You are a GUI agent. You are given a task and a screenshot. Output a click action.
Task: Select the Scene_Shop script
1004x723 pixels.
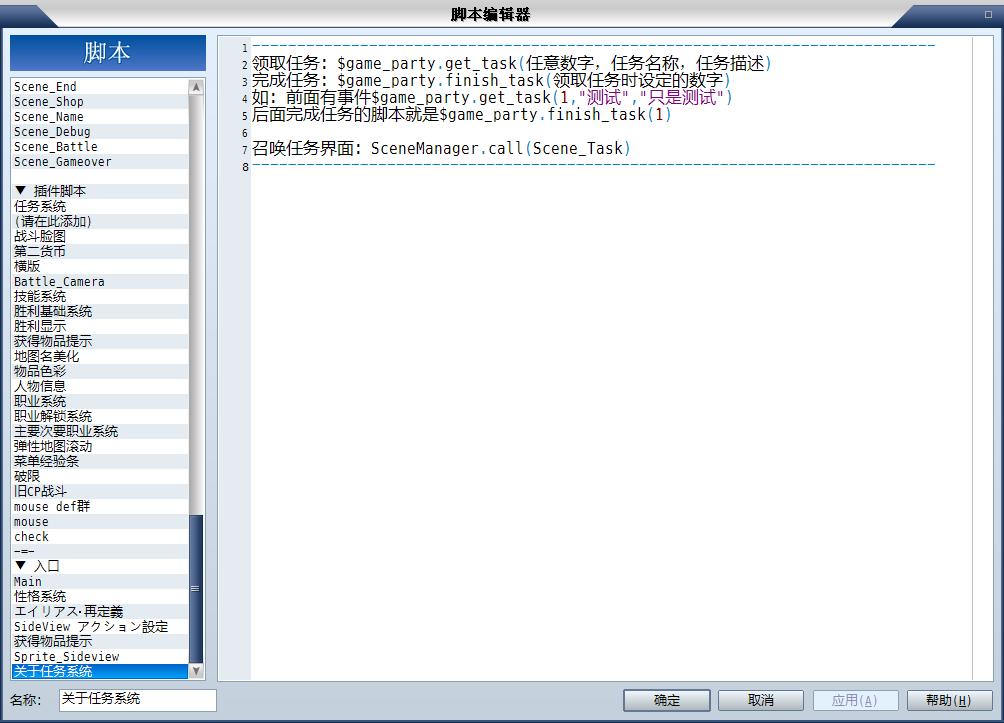click(x=101, y=102)
